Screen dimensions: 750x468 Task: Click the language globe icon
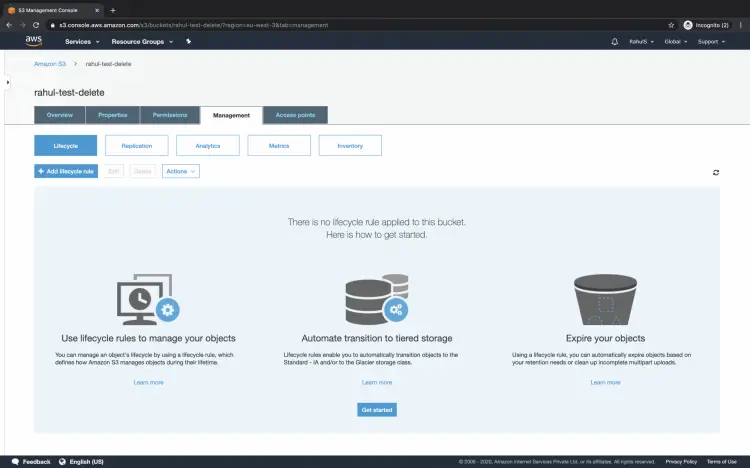tap(62, 462)
